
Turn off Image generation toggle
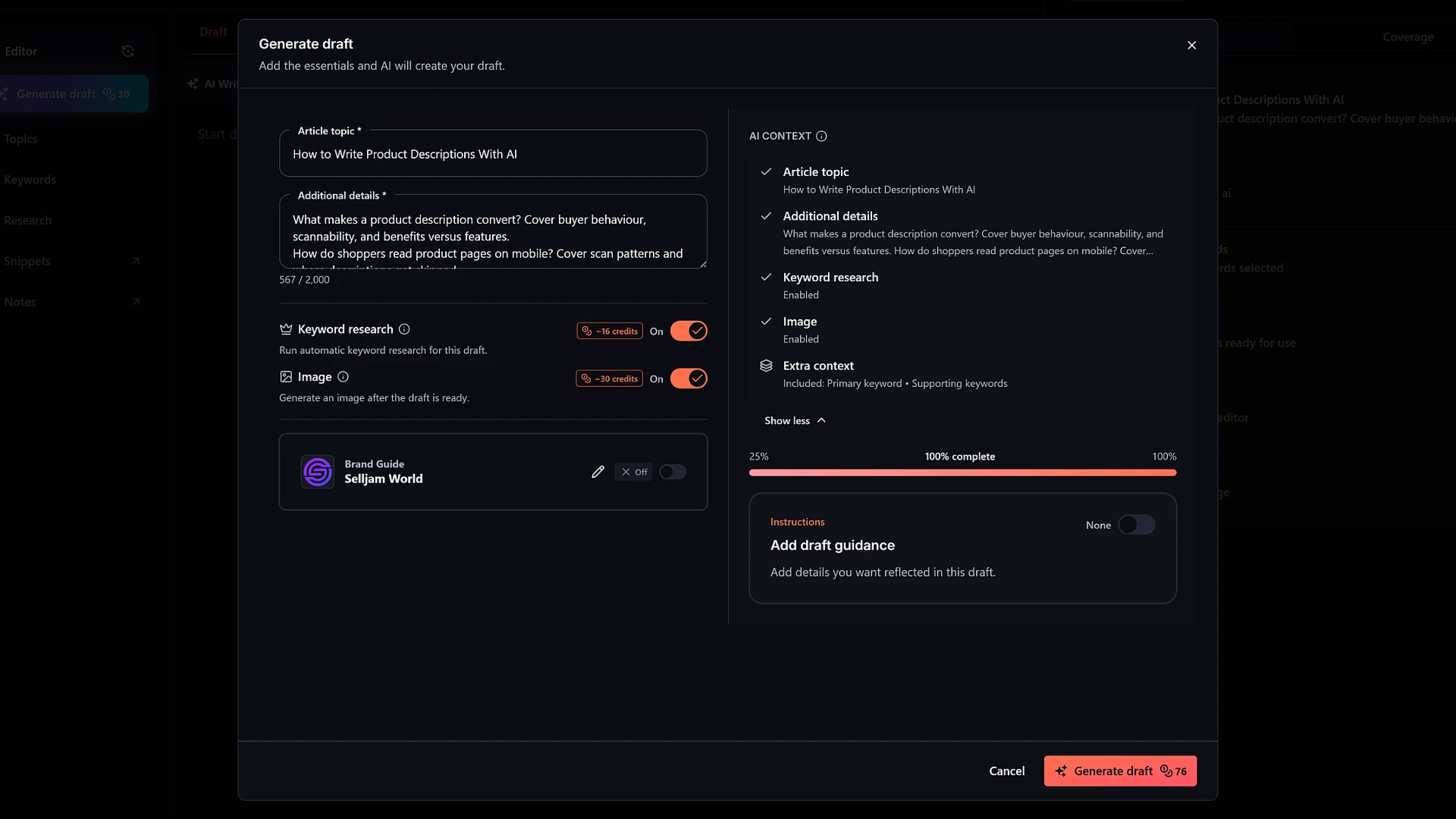tap(689, 378)
